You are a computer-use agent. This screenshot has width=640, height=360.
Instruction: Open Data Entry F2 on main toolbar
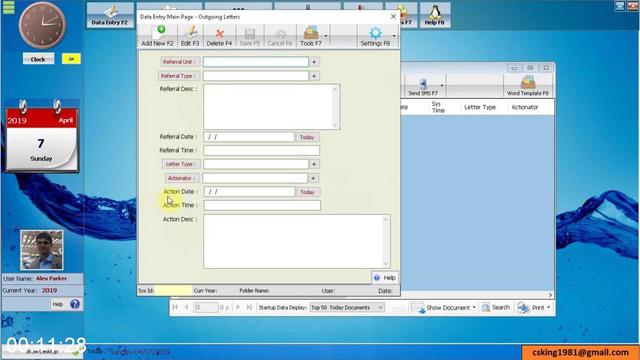110,15
